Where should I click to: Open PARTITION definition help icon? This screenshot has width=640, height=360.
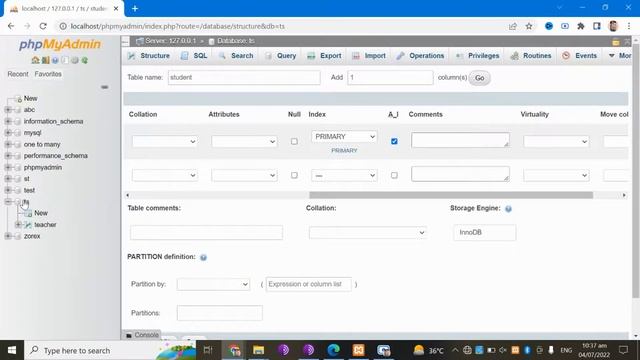[203, 257]
